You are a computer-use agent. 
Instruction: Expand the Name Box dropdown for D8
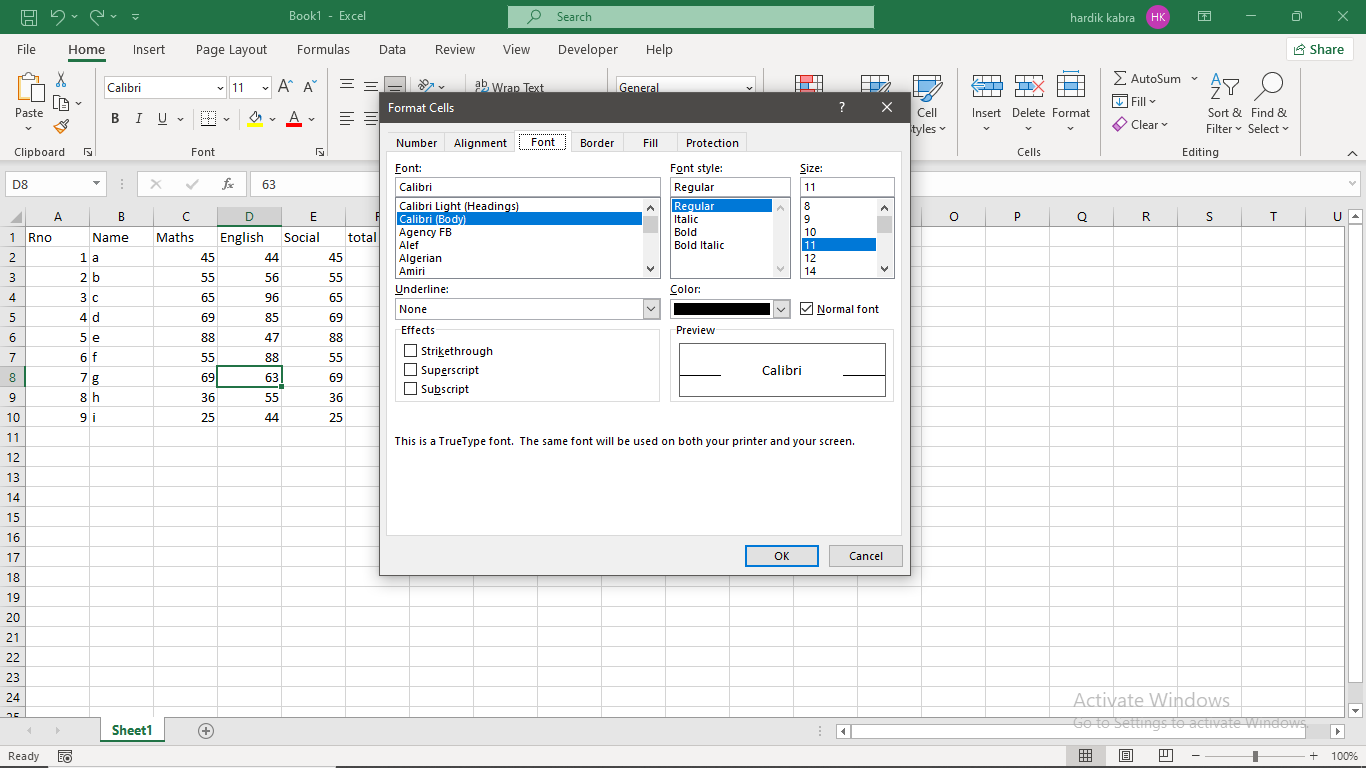(97, 184)
